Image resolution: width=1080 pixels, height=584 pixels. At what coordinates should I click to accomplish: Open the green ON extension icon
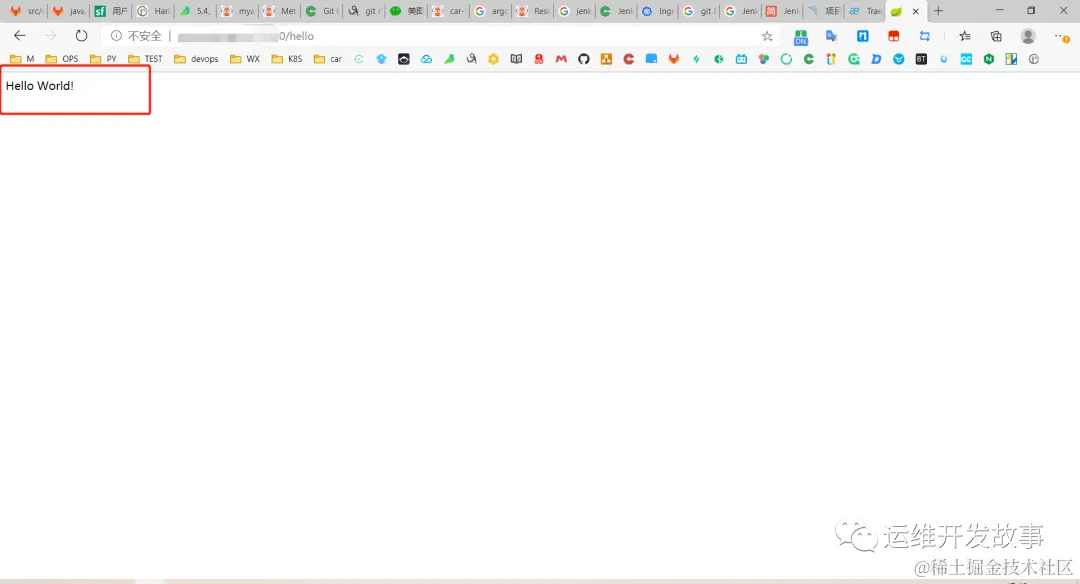pos(800,37)
